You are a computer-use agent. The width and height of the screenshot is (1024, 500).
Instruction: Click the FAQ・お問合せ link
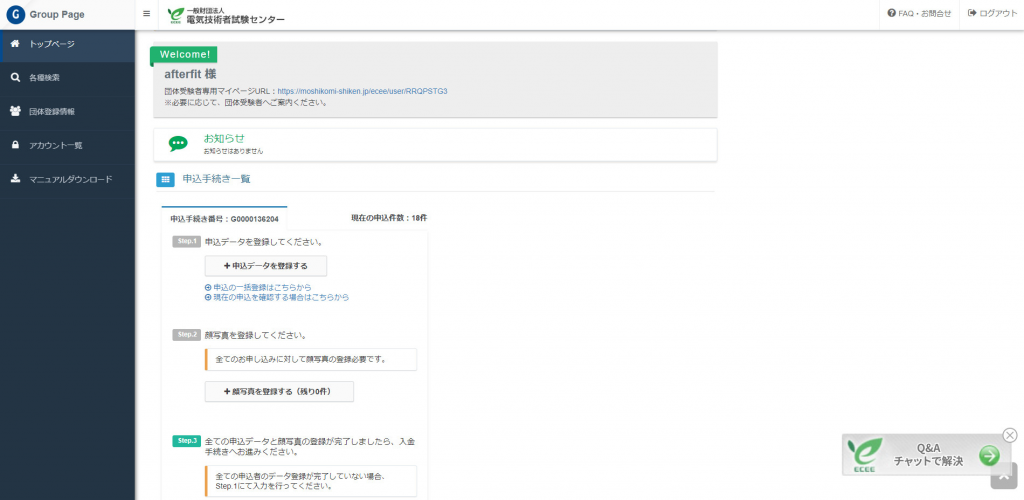[x=919, y=14]
